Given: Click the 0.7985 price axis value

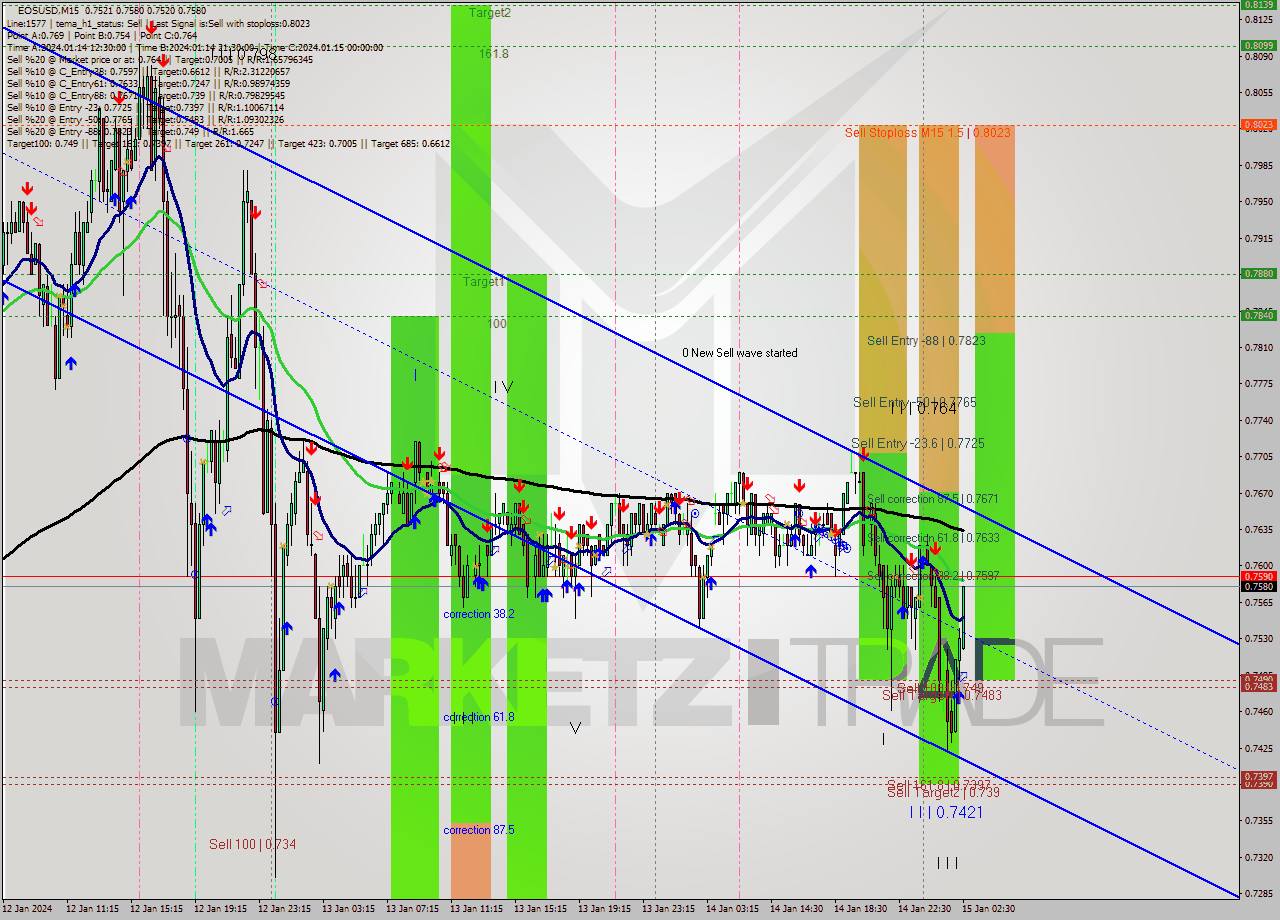Looking at the screenshot, I should 1259,166.
